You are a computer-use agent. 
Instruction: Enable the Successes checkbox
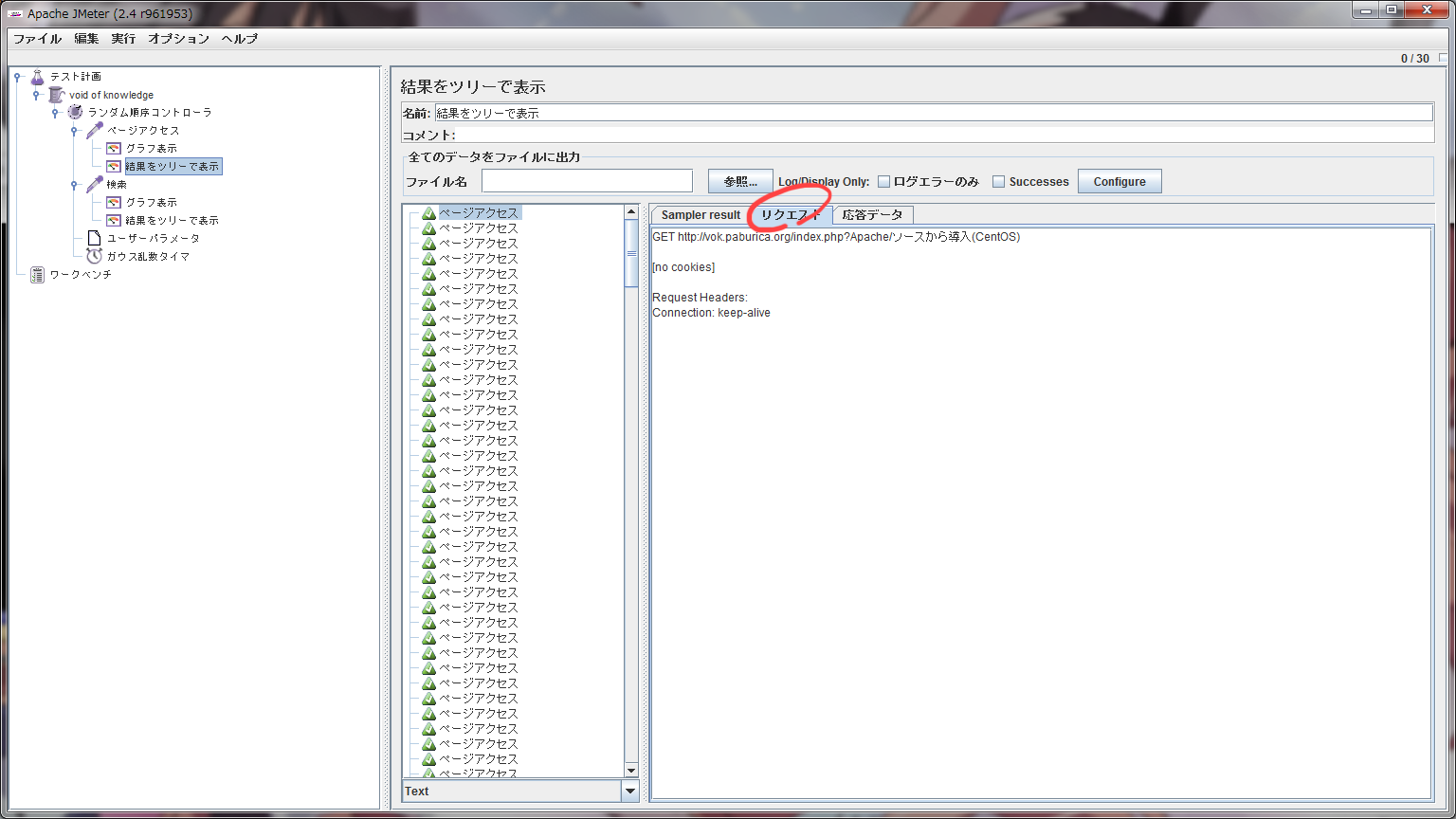(998, 182)
